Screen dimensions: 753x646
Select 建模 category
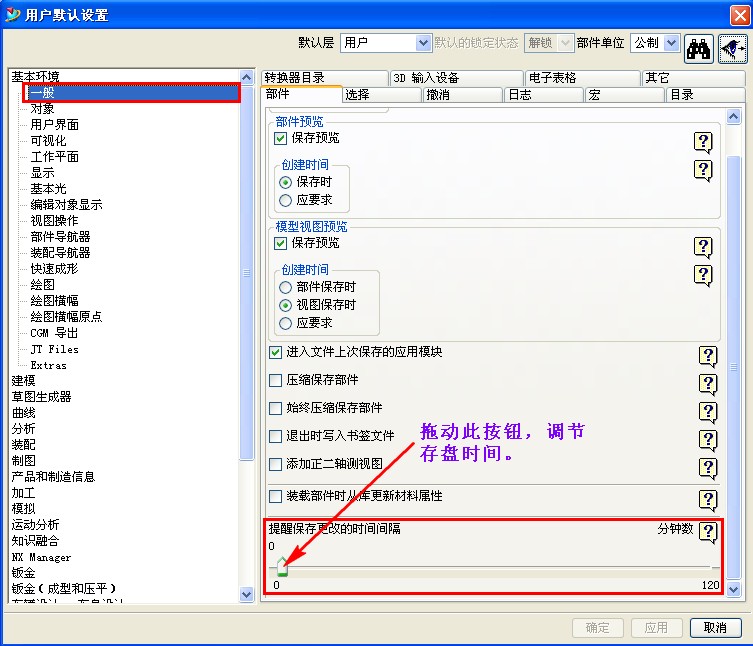click(24, 380)
